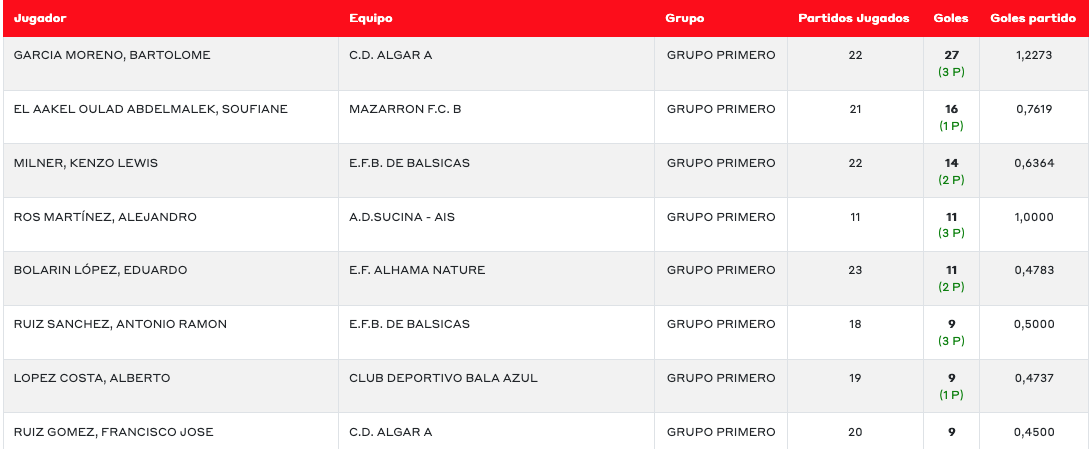This screenshot has width=1091, height=449.
Task: Click team CLUB DEPORTIVO BALA AZUL
Action: pyautogui.click(x=443, y=378)
